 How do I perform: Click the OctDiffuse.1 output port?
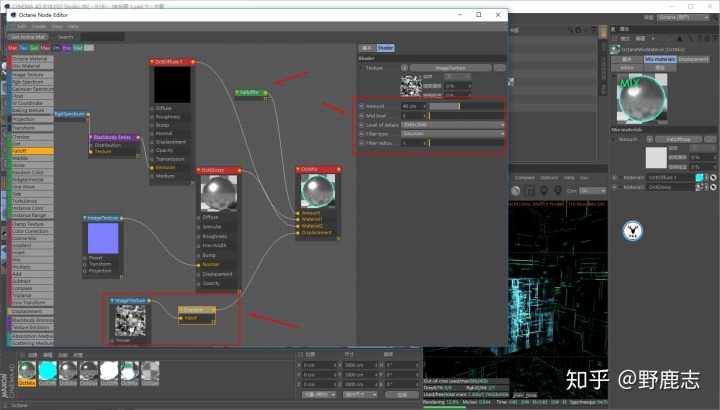pyautogui.click(x=193, y=62)
